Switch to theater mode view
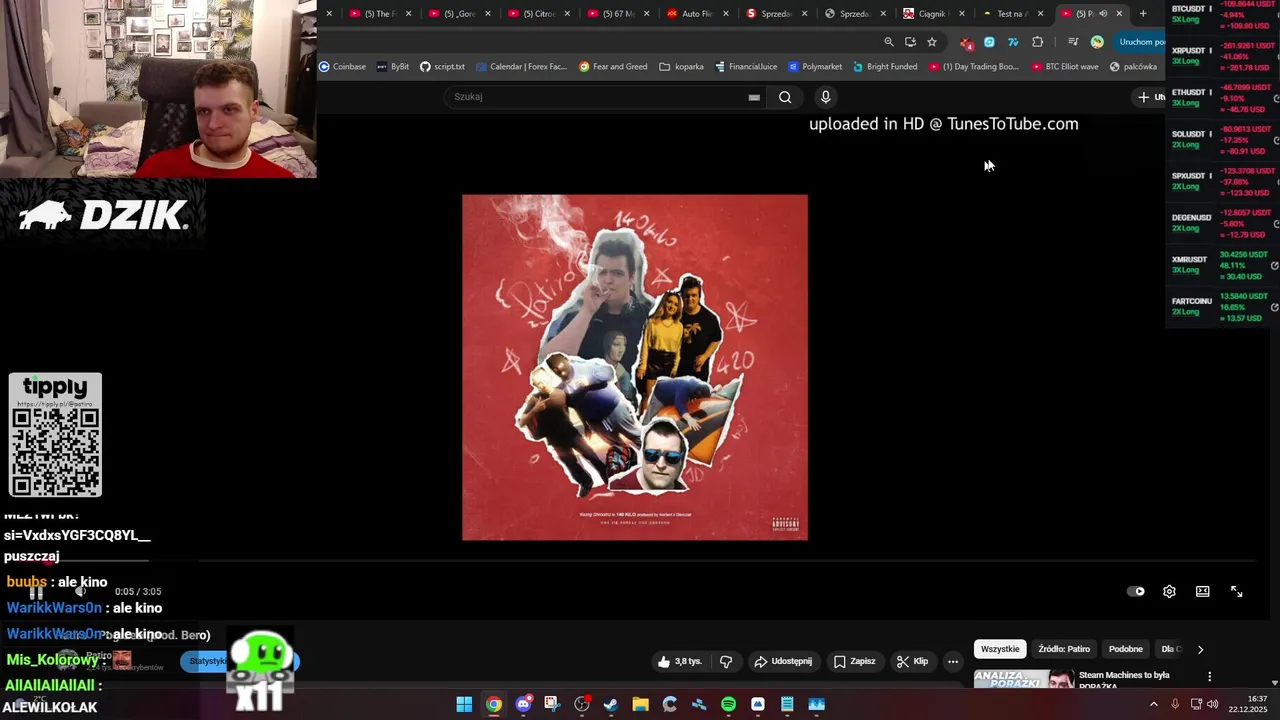Screen dimensions: 1280x720 click(1203, 592)
